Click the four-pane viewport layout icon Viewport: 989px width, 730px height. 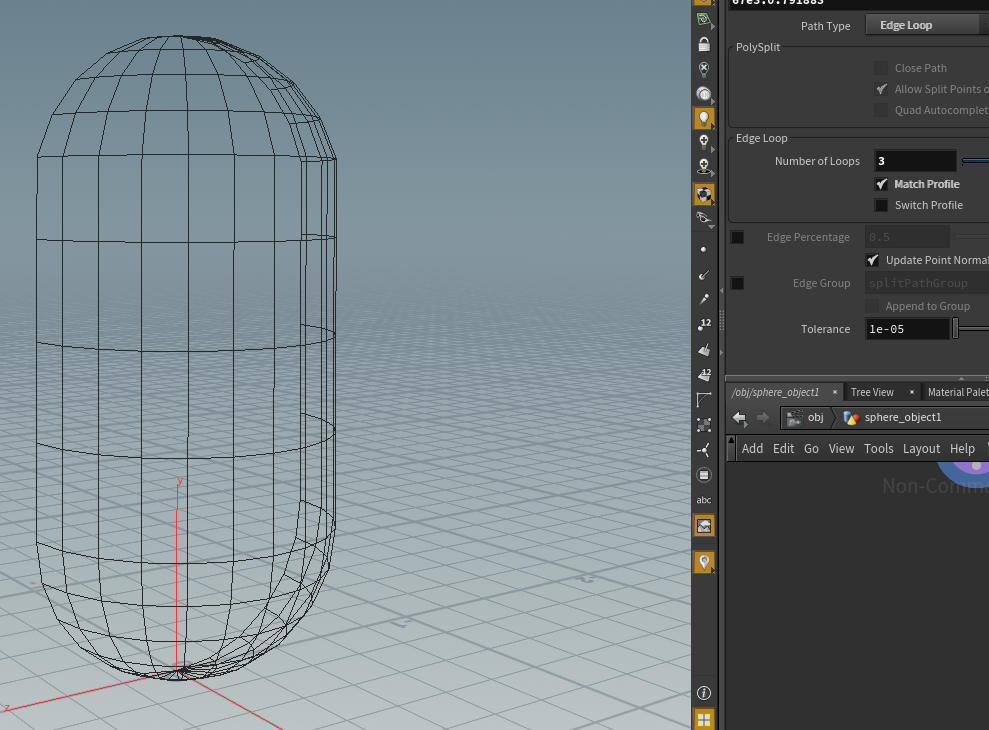click(704, 719)
